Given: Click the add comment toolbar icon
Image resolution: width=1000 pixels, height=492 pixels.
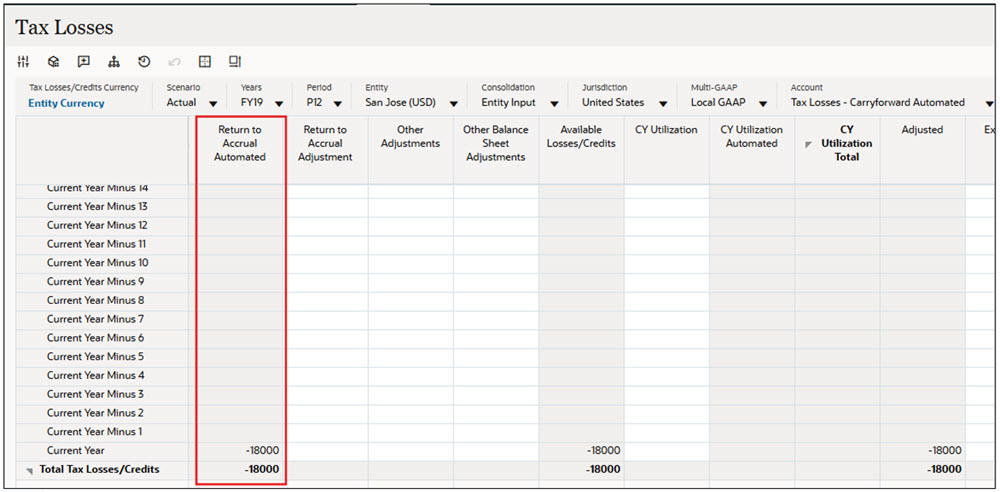Looking at the screenshot, I should pos(84,62).
